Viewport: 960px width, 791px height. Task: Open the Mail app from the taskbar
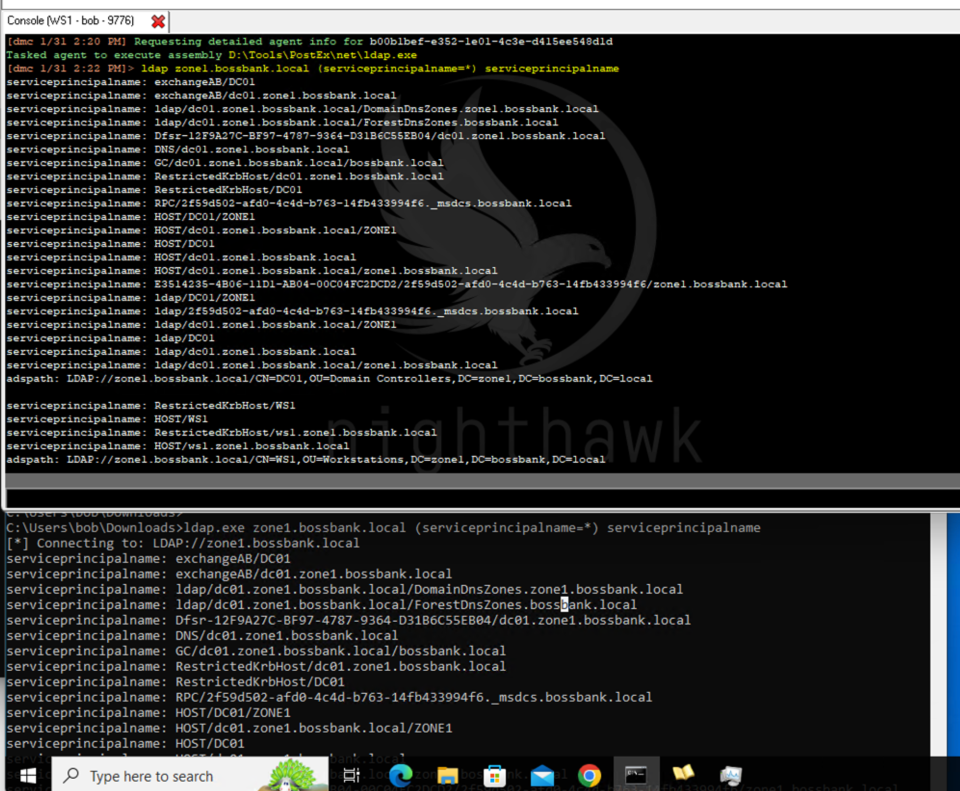542,775
